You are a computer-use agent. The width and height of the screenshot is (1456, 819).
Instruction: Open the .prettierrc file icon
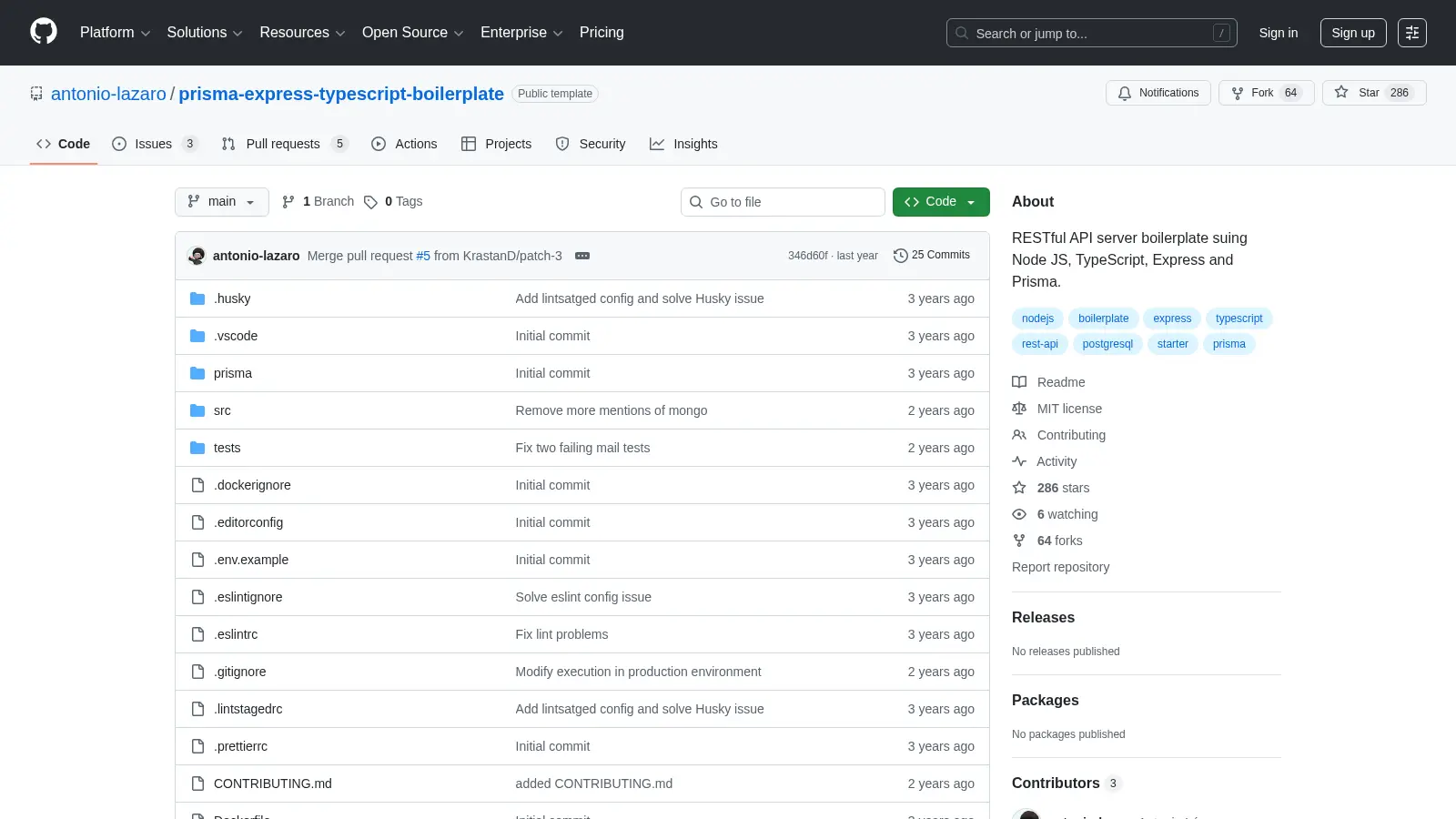197,746
